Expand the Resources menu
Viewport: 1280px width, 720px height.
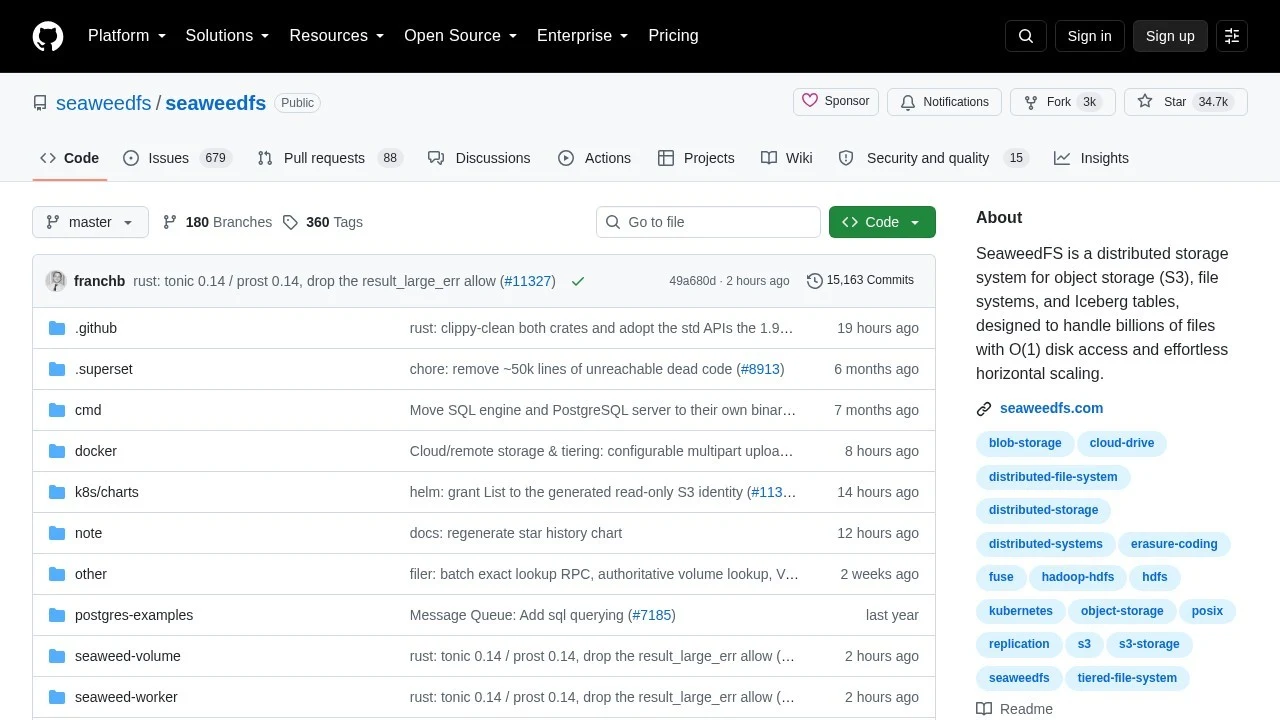point(337,36)
